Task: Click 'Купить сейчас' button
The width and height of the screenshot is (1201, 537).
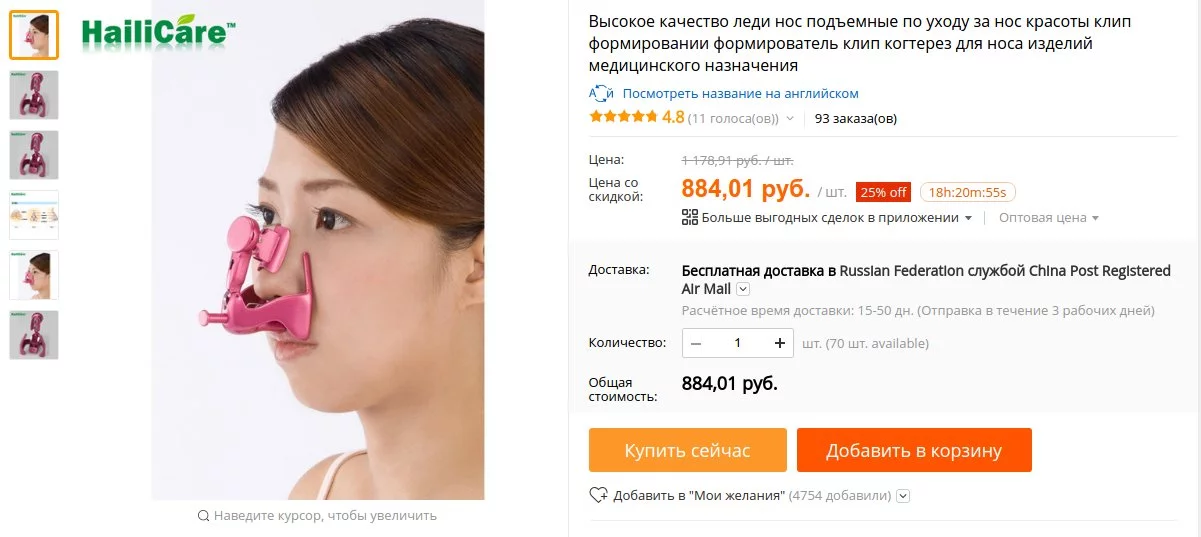Action: [x=688, y=450]
